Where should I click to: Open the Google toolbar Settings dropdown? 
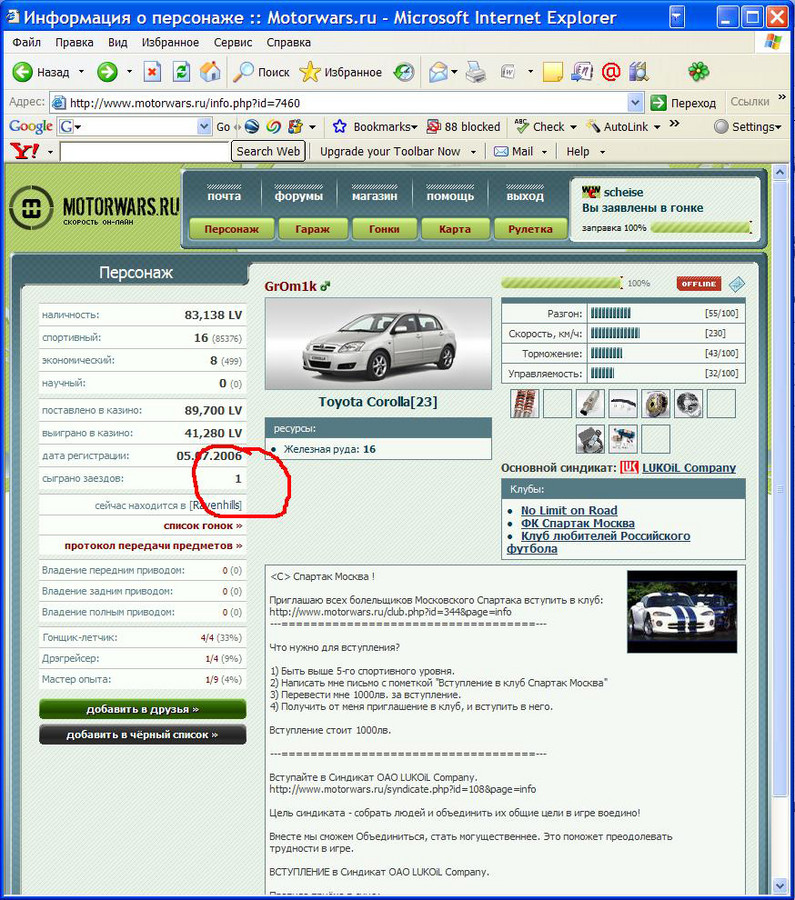tap(778, 127)
